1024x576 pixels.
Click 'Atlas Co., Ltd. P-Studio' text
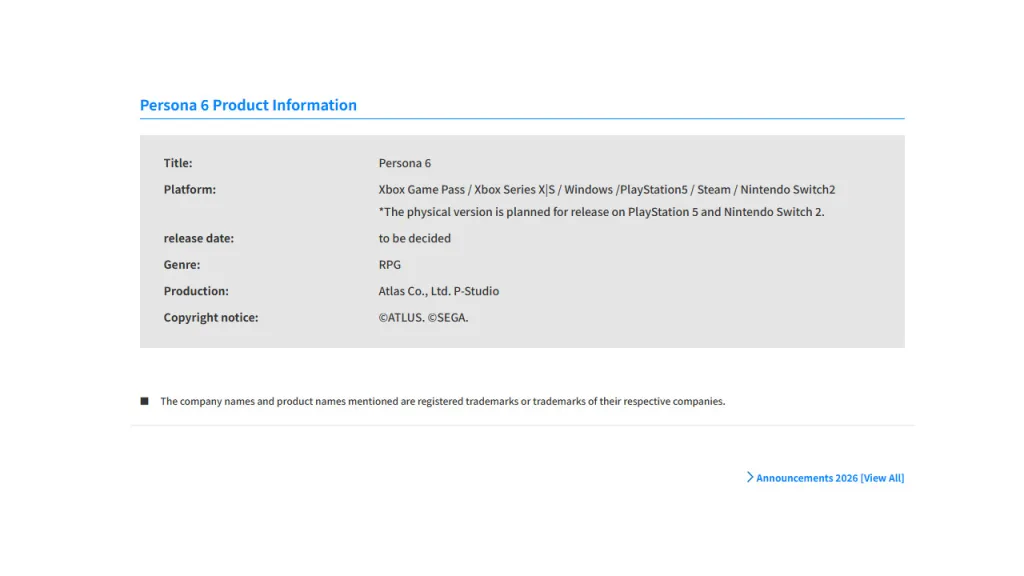[439, 291]
